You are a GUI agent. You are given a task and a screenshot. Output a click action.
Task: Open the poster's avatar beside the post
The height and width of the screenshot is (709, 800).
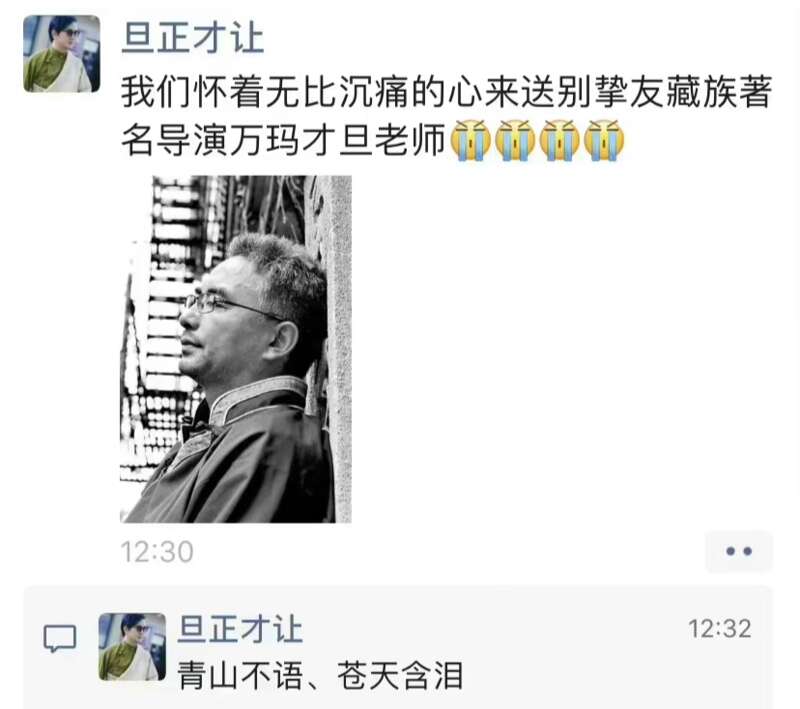(62, 54)
